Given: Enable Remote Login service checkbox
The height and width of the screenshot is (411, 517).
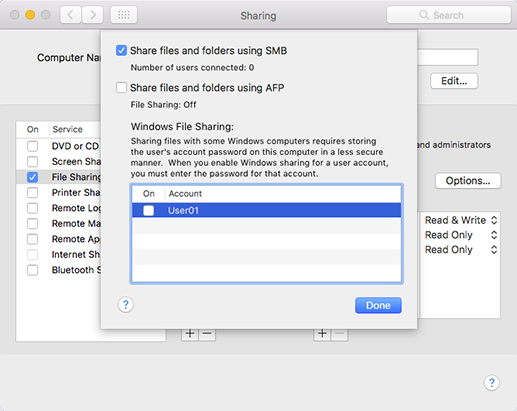Looking at the screenshot, I should pos(32,208).
